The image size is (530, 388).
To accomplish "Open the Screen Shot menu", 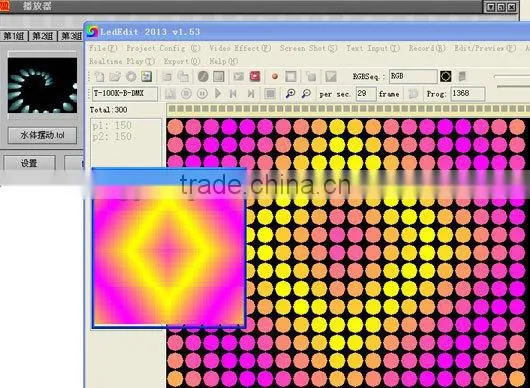I will click(x=309, y=48).
